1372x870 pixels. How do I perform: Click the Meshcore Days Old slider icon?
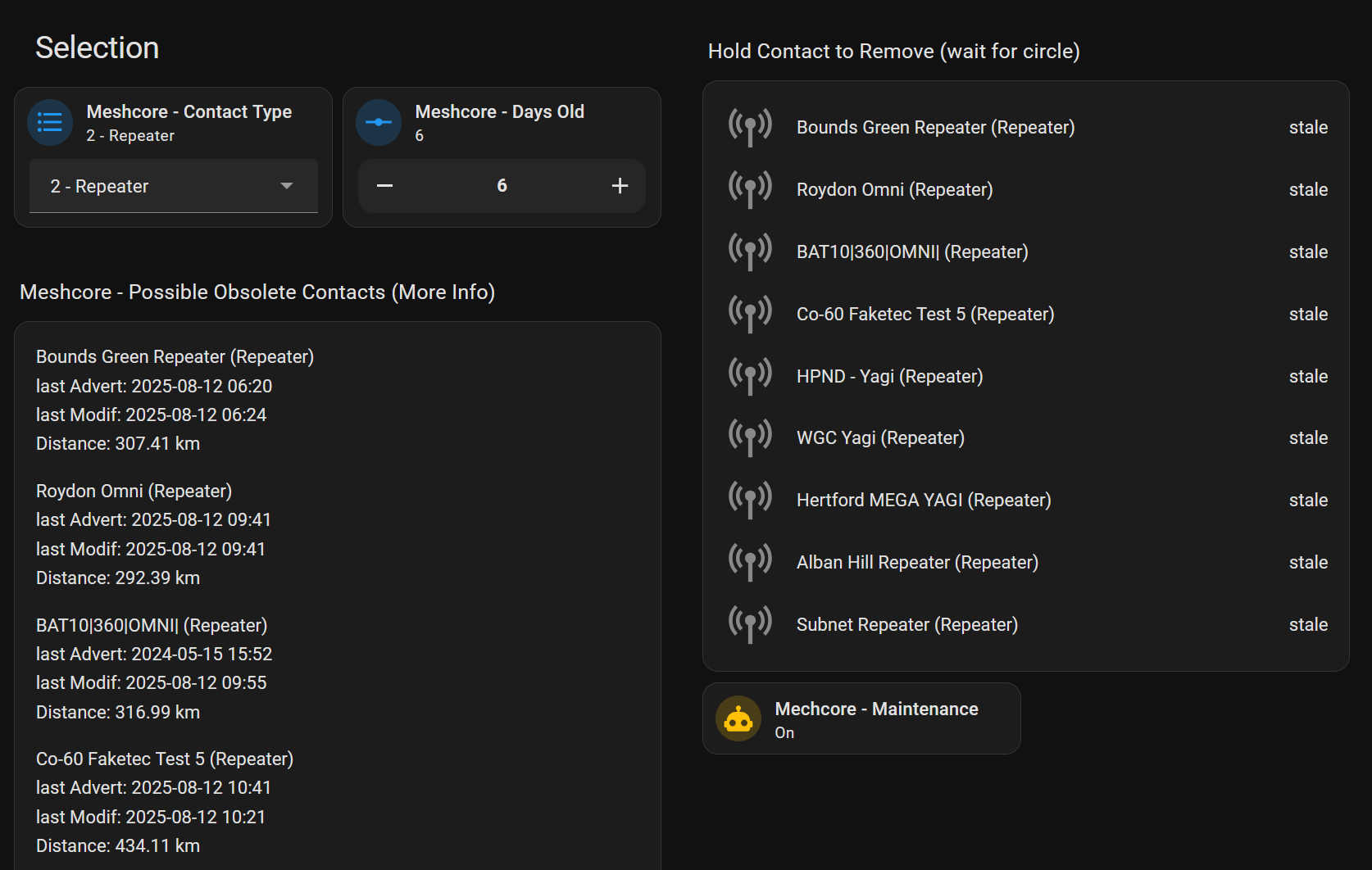(378, 122)
